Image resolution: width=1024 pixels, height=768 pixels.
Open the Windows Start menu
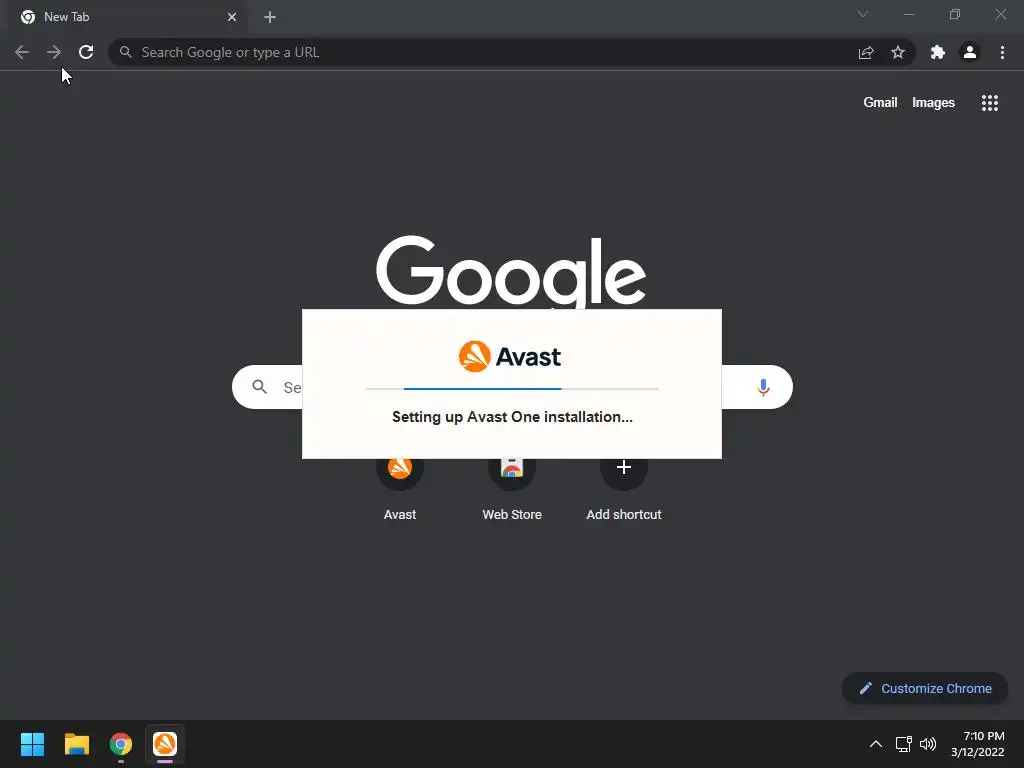pyautogui.click(x=32, y=744)
